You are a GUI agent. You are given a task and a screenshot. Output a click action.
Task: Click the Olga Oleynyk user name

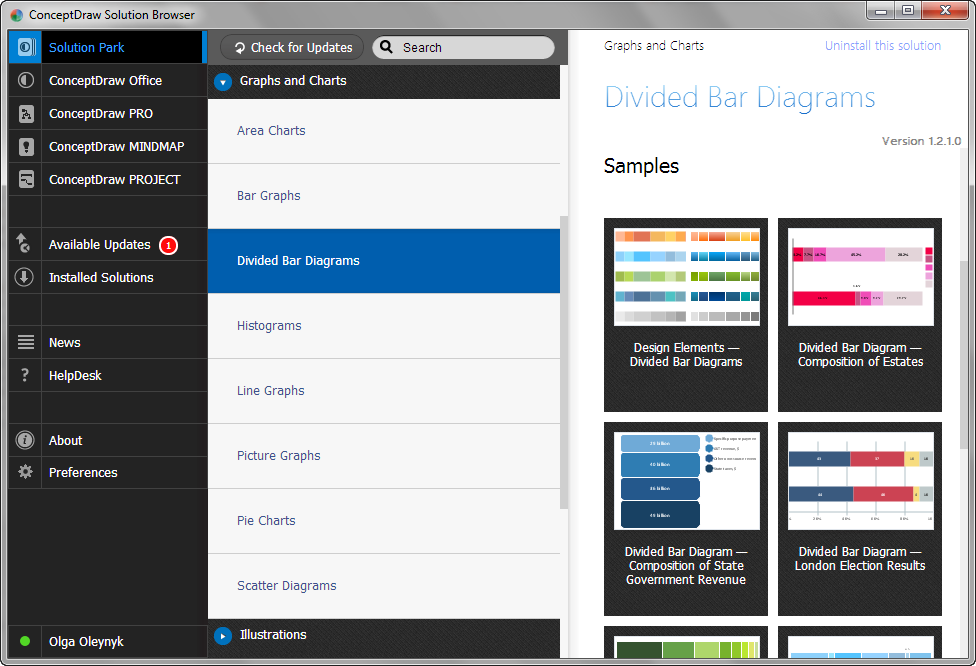[86, 642]
